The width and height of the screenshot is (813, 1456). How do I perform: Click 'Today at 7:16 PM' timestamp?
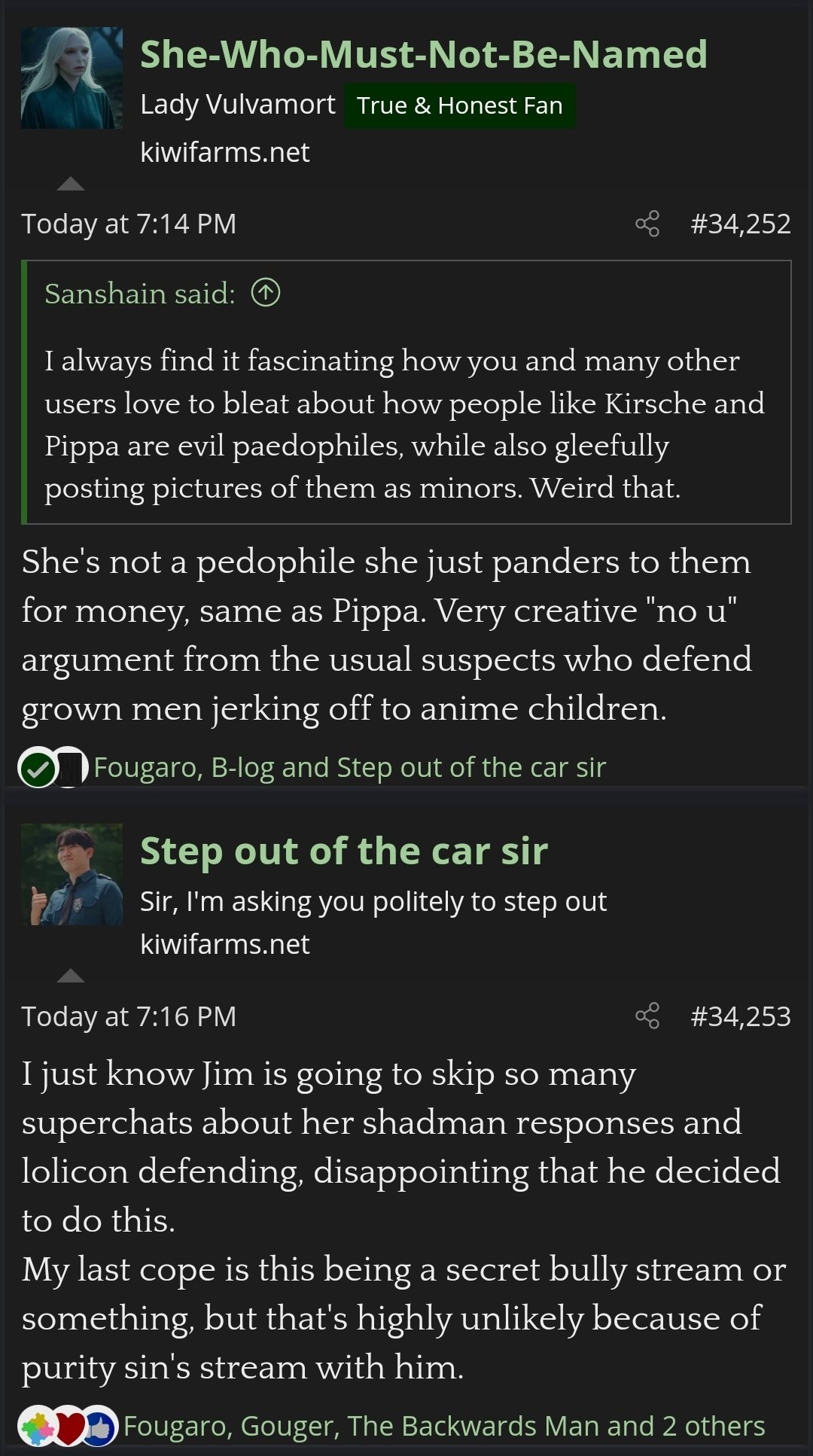(129, 1016)
